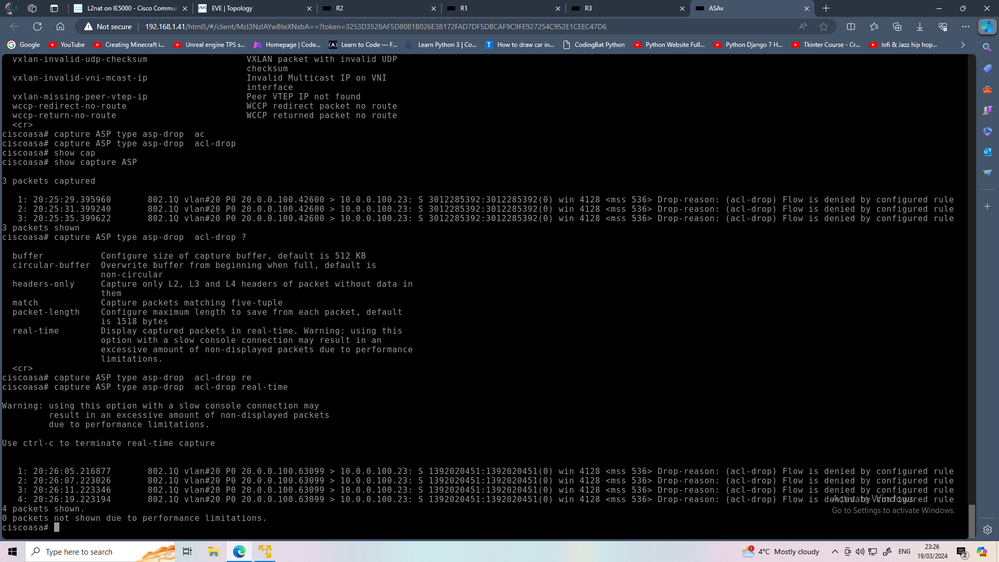
Task: Switch to the R1 tab
Action: point(503,8)
